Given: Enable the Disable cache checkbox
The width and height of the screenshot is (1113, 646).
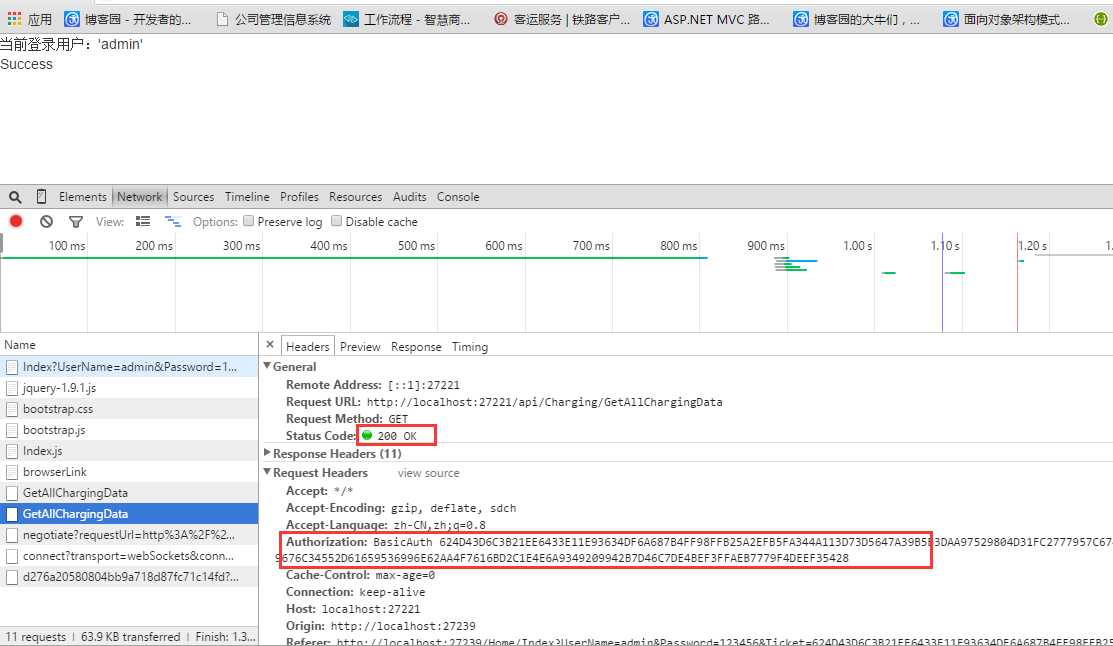Looking at the screenshot, I should pyautogui.click(x=336, y=221).
